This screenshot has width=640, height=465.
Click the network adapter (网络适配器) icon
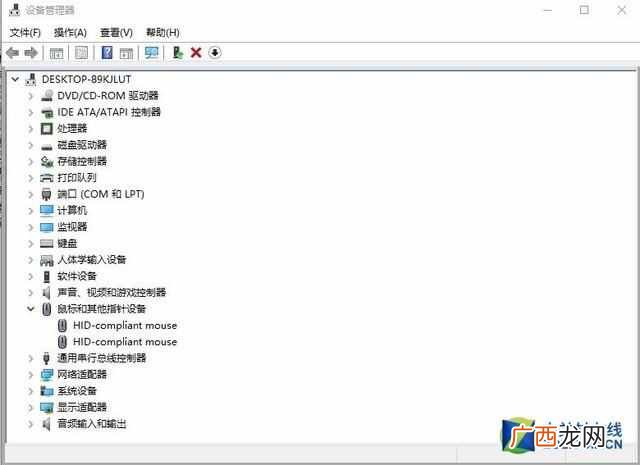click(47, 374)
